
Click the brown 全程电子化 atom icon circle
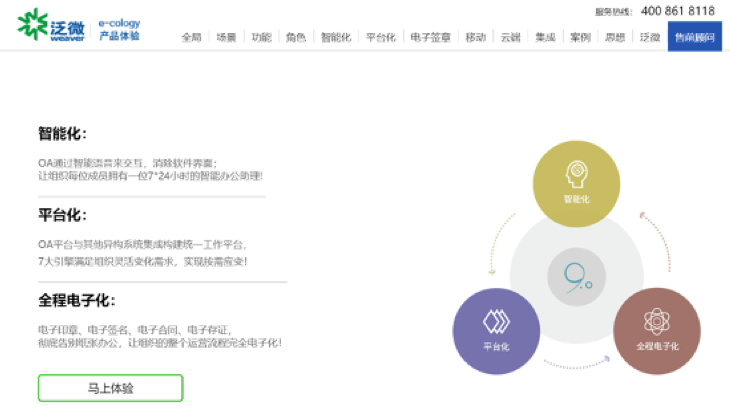[656, 330]
